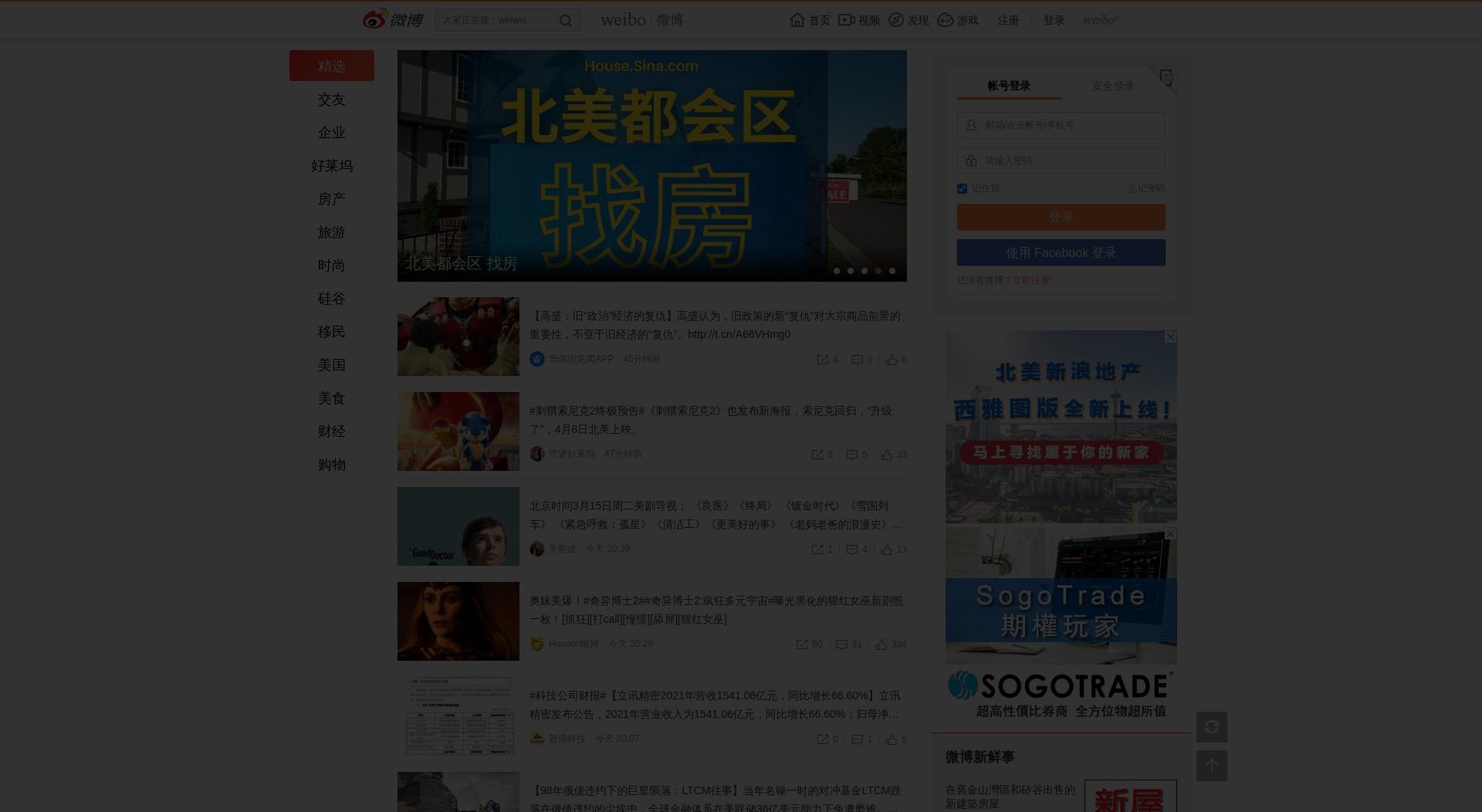Select the 房产 category

[x=332, y=199]
